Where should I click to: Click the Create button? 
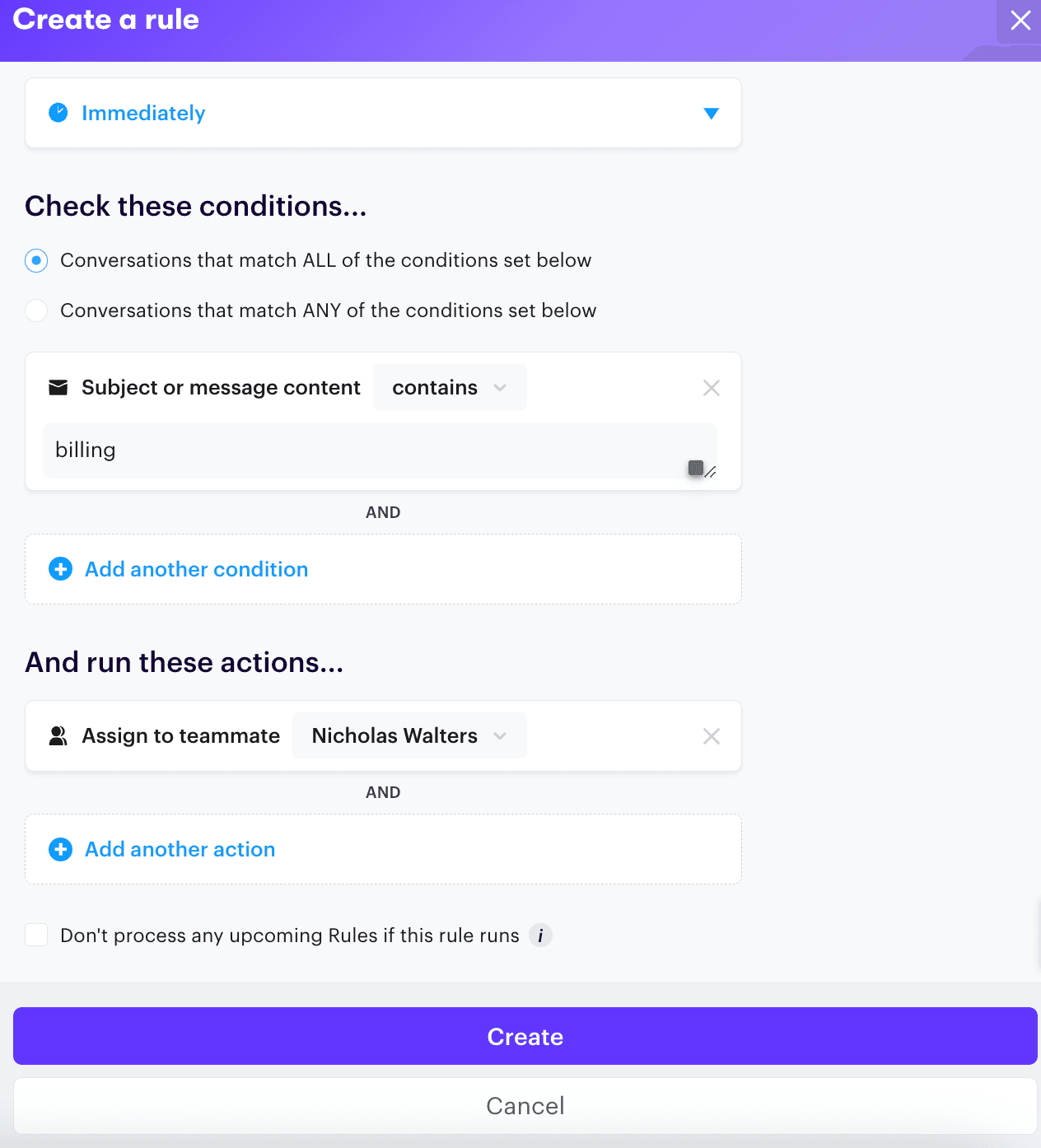[x=525, y=1036]
